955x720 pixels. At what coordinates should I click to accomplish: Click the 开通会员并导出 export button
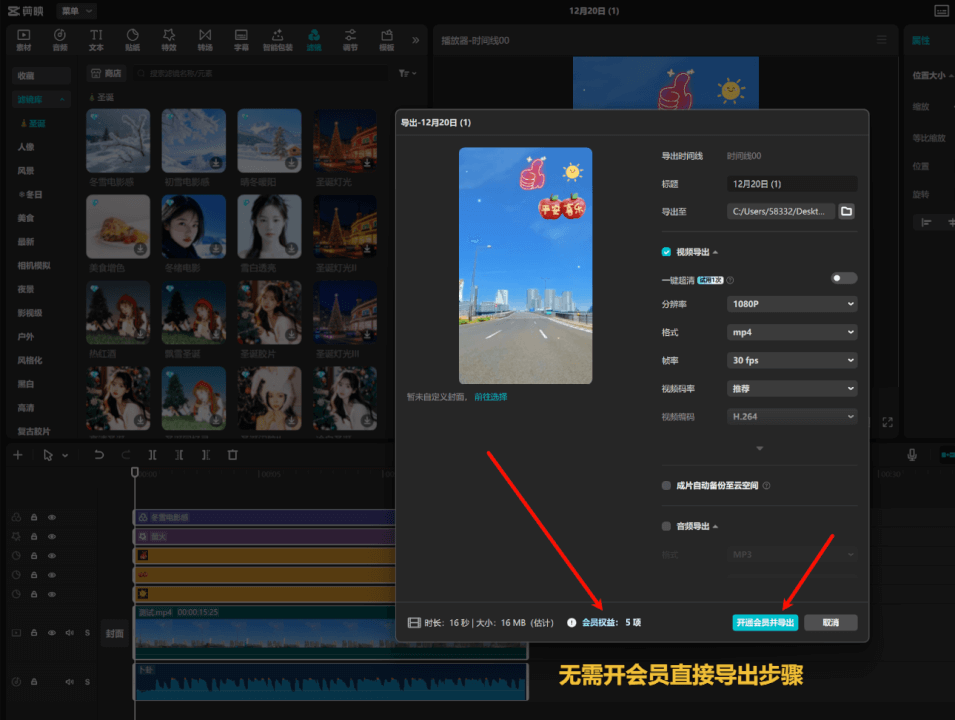[x=766, y=622]
